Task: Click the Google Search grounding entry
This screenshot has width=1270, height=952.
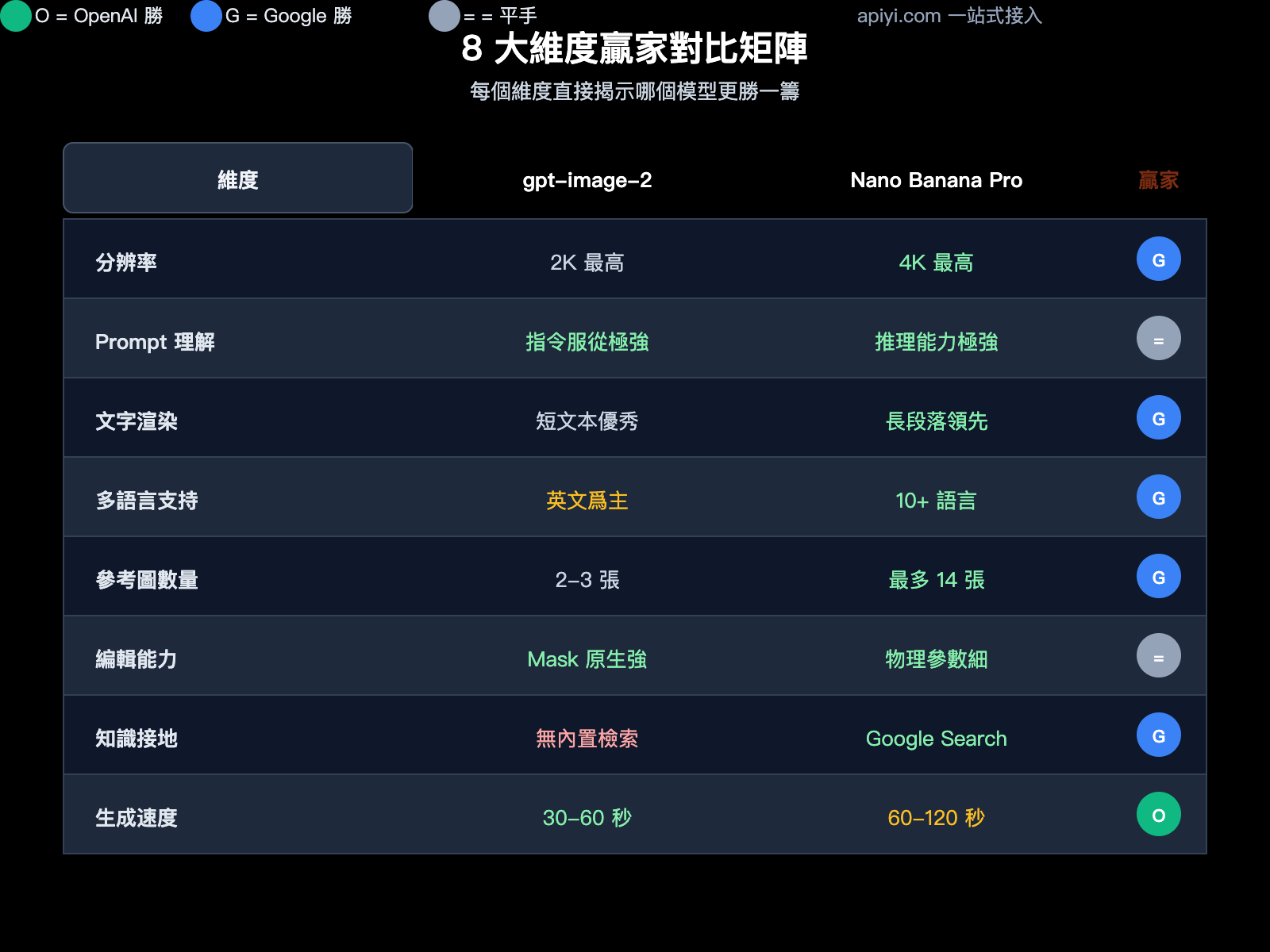Action: coord(937,739)
